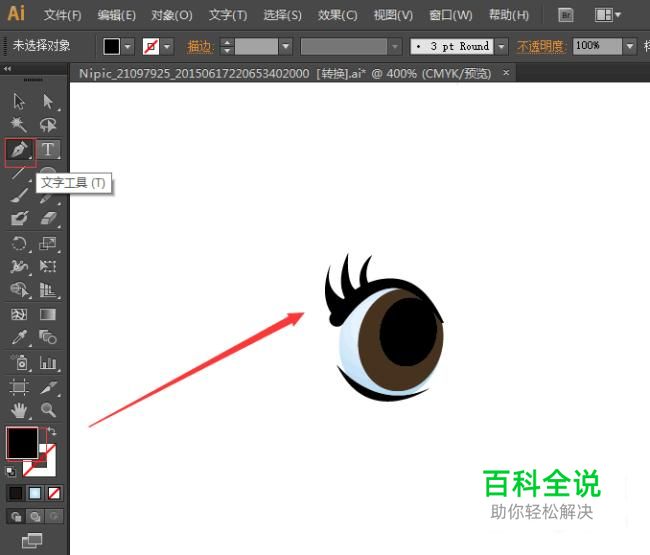Screen dimensions: 650x555
Task: Open the 对象(O) menu
Action: pyautogui.click(x=172, y=15)
